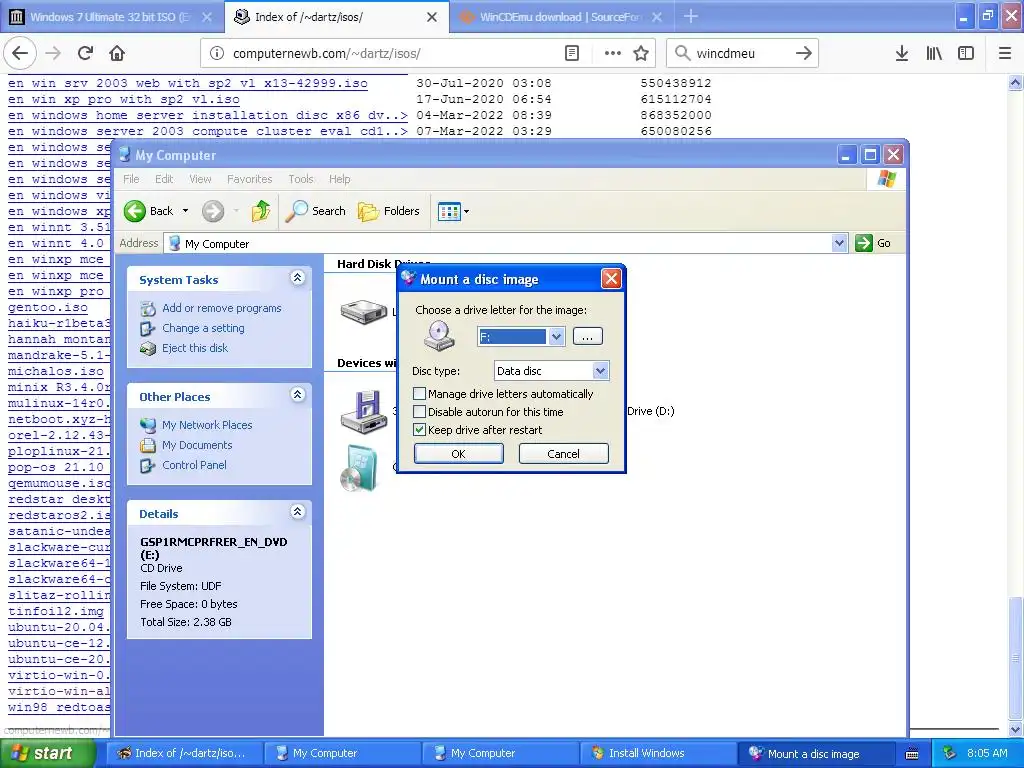Click the hard disk drive icon
Viewport: 1024px width, 768px height.
(x=364, y=312)
